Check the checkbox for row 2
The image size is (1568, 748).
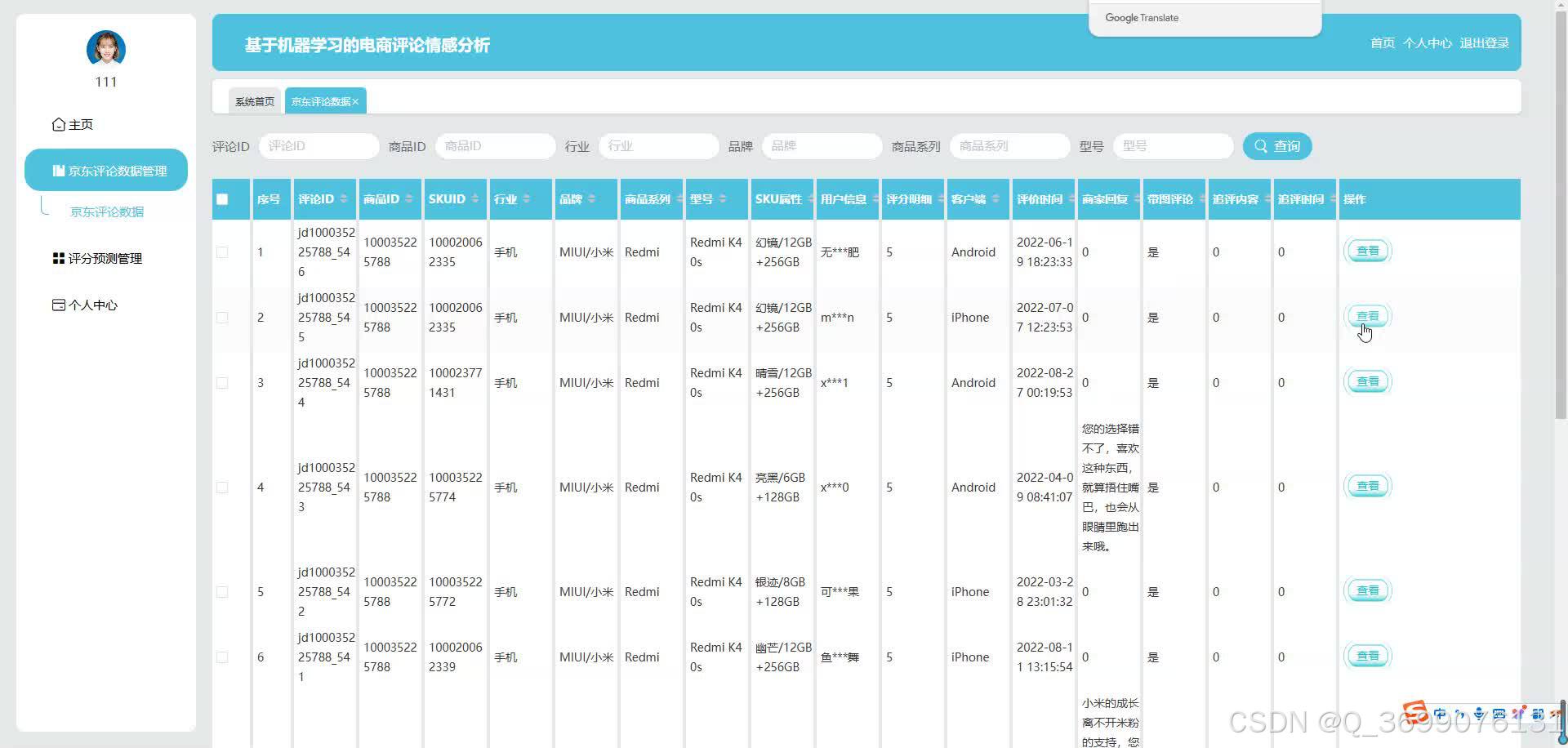pyautogui.click(x=222, y=318)
